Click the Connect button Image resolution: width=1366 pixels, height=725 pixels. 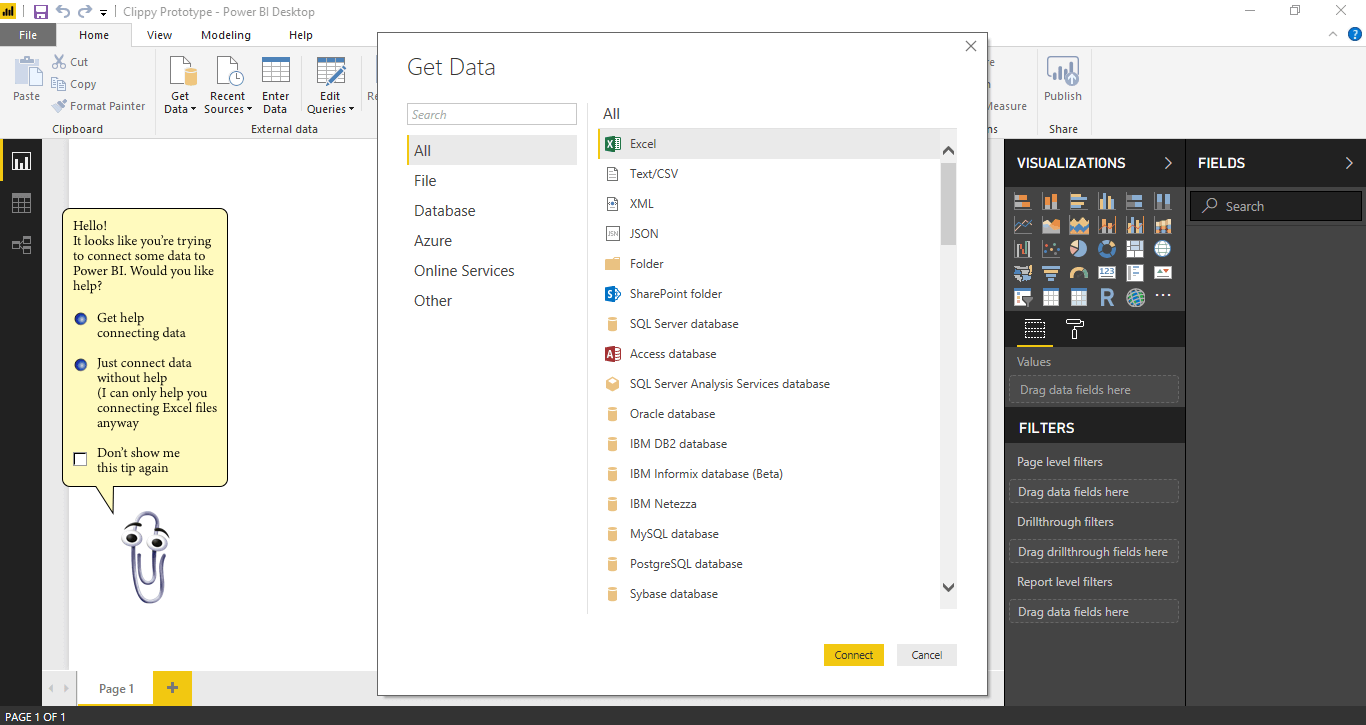(x=853, y=654)
